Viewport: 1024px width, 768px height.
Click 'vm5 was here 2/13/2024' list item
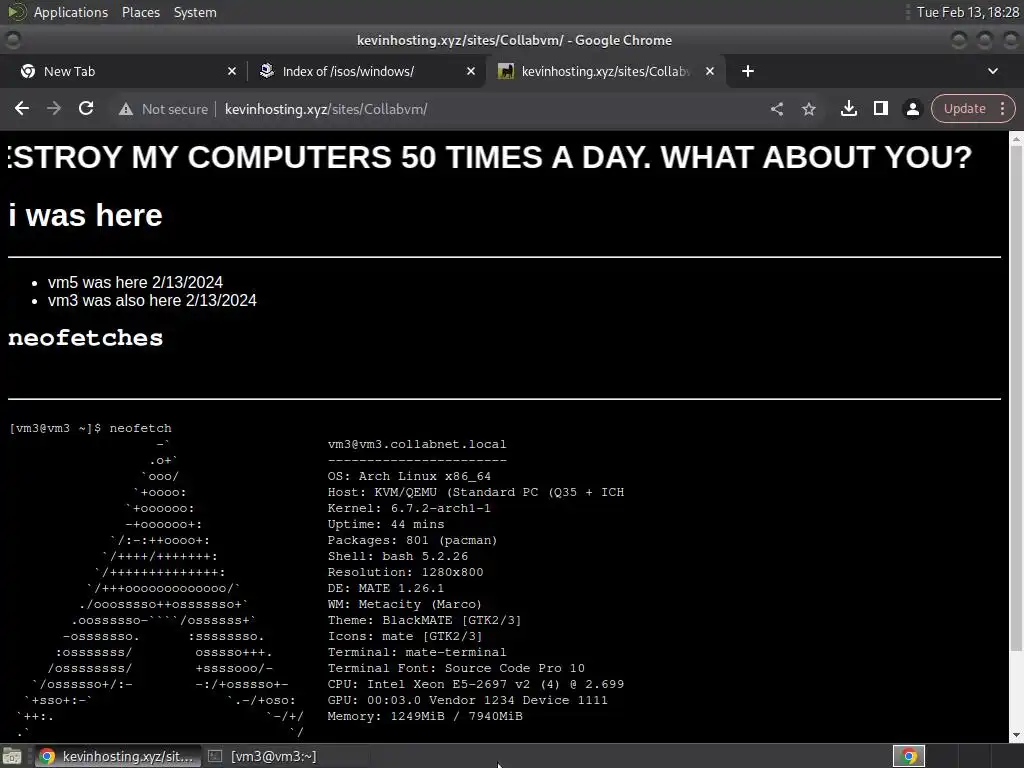(135, 282)
